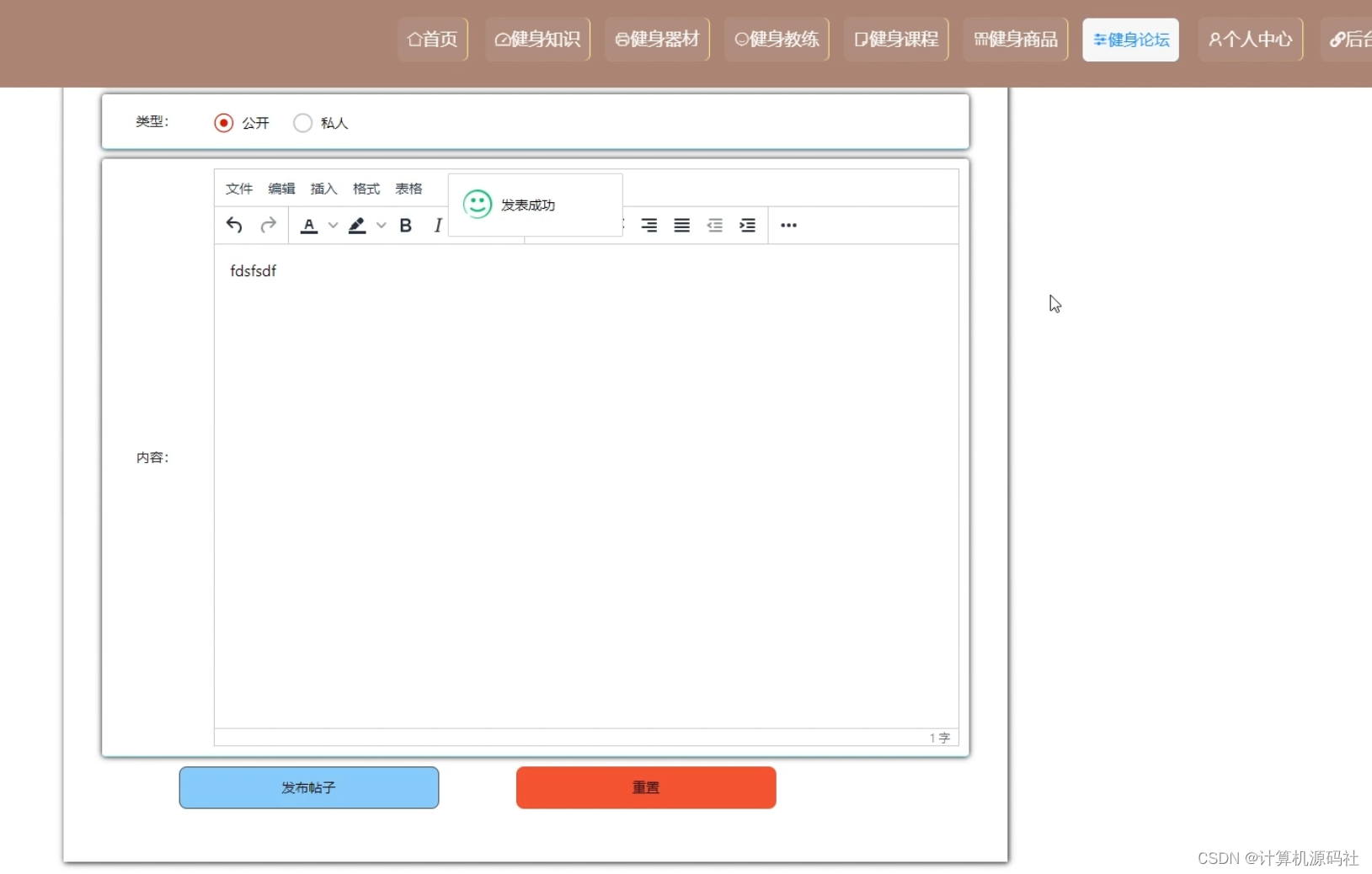The image size is (1372, 874).
Task: Click the fdsfsdf text in the editor
Action: (254, 271)
